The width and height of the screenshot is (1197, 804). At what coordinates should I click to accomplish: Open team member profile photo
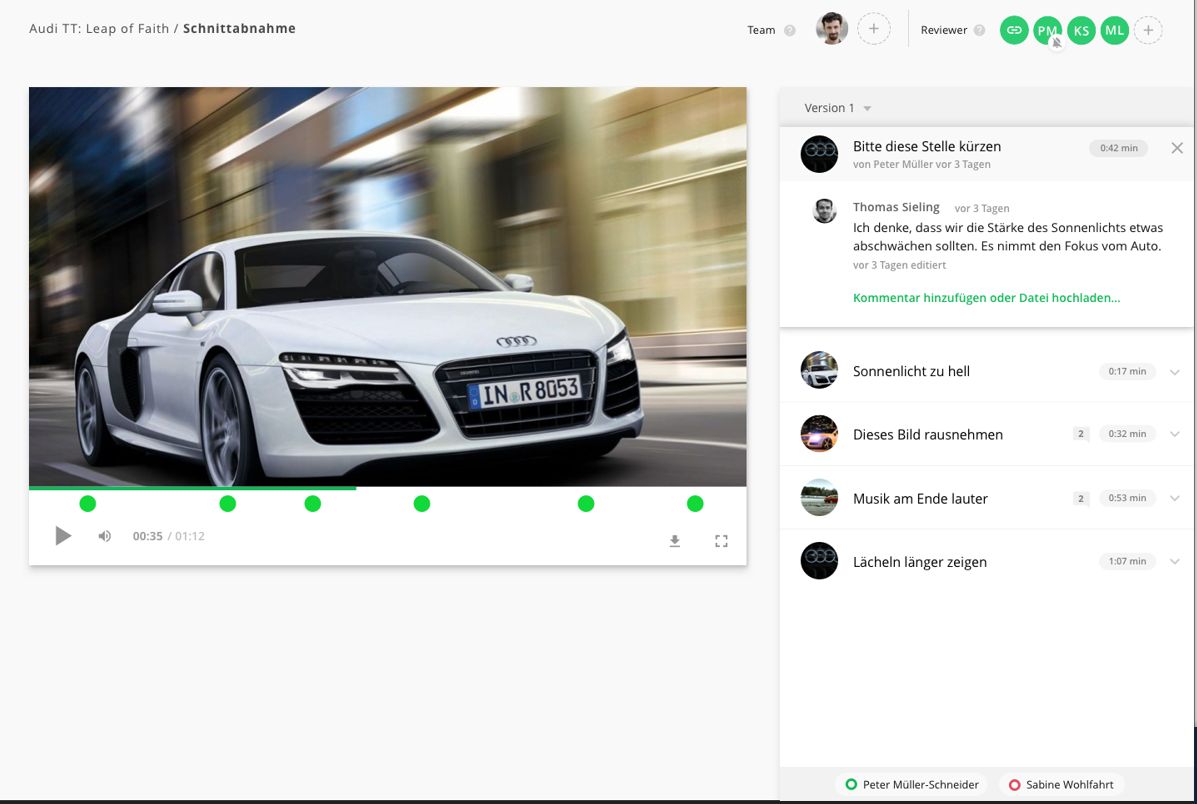tap(832, 29)
